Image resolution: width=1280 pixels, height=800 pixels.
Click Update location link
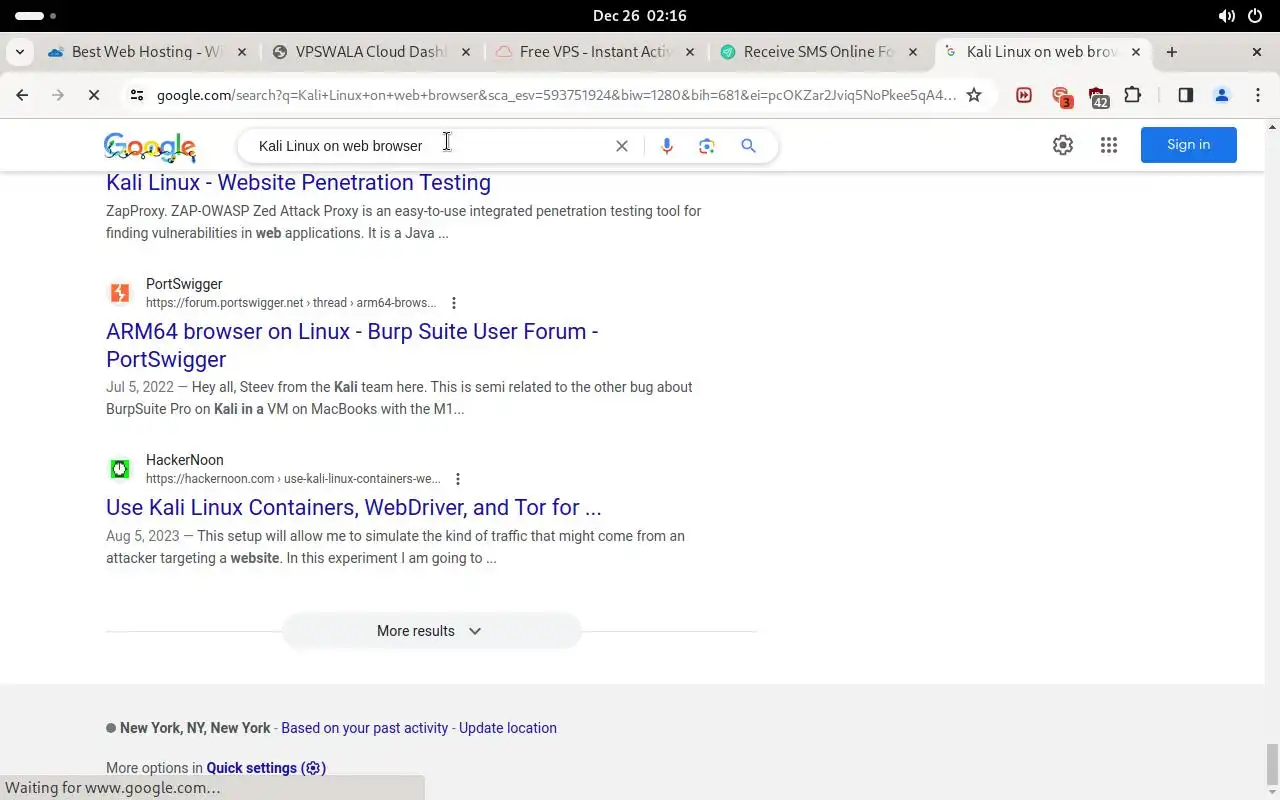[x=508, y=728]
